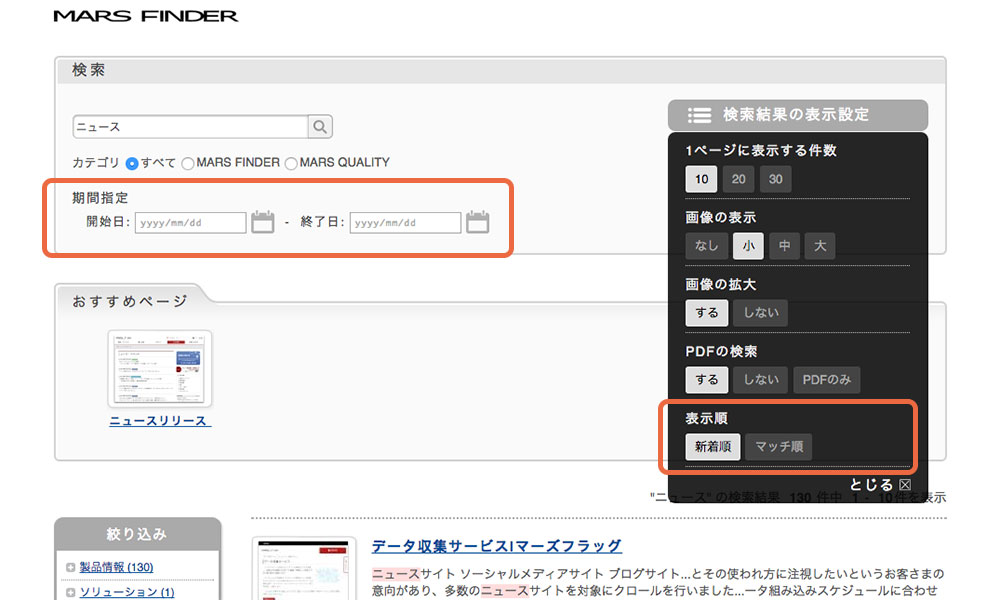Click the 表示順 section heading
Image resolution: width=1000 pixels, height=600 pixels.
point(707,418)
